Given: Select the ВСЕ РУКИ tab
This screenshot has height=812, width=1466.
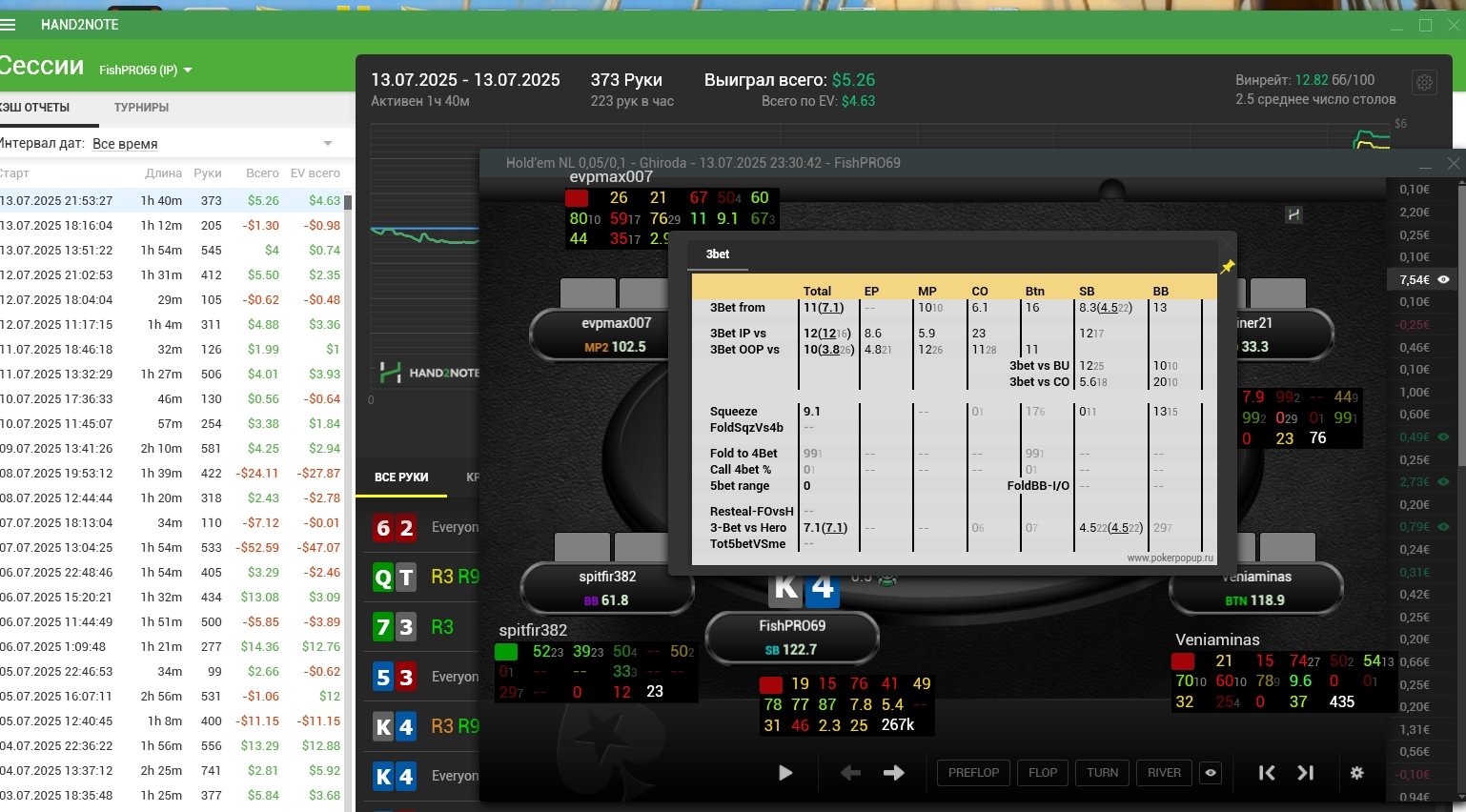Looking at the screenshot, I should point(401,477).
